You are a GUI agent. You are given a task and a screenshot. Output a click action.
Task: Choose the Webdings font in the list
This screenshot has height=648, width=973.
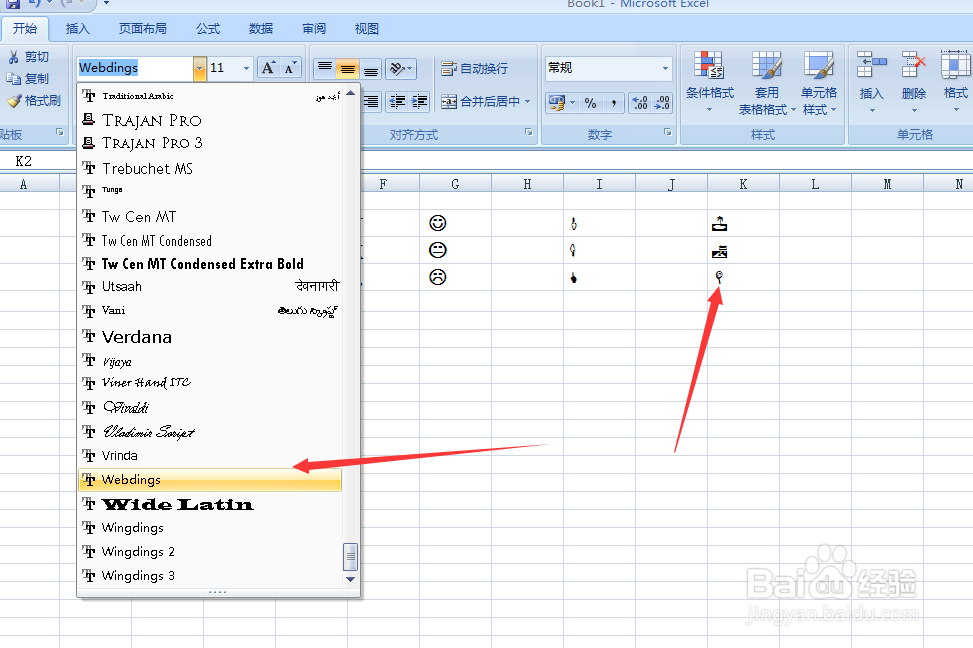210,480
